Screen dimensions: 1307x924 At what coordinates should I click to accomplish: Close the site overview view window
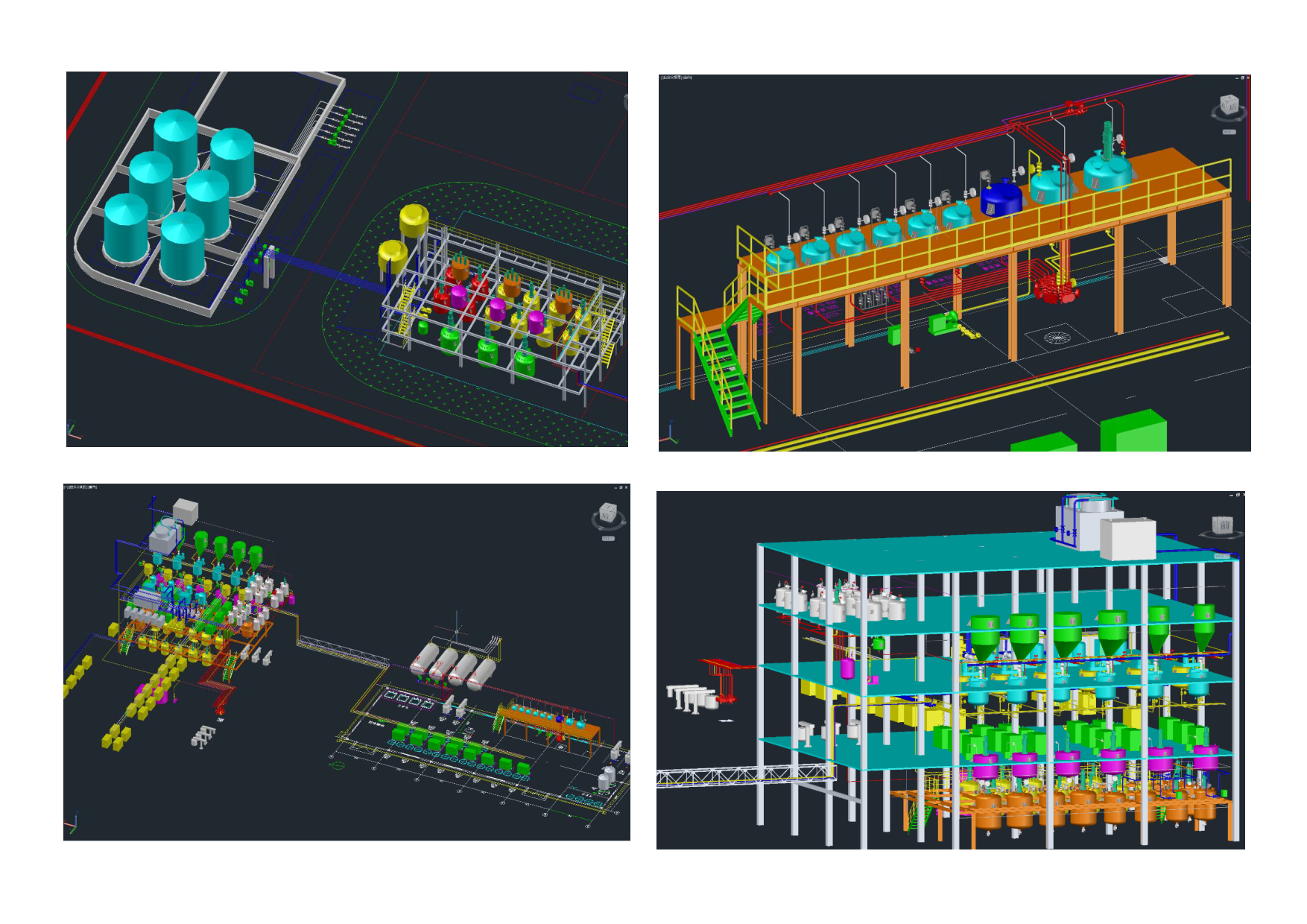click(x=626, y=487)
